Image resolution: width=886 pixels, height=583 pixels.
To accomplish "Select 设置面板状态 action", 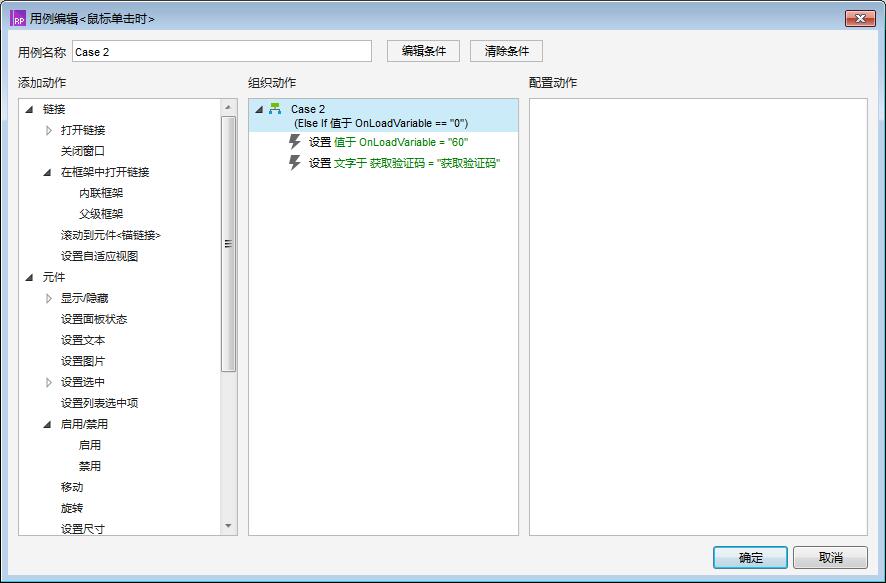I will 94,319.
